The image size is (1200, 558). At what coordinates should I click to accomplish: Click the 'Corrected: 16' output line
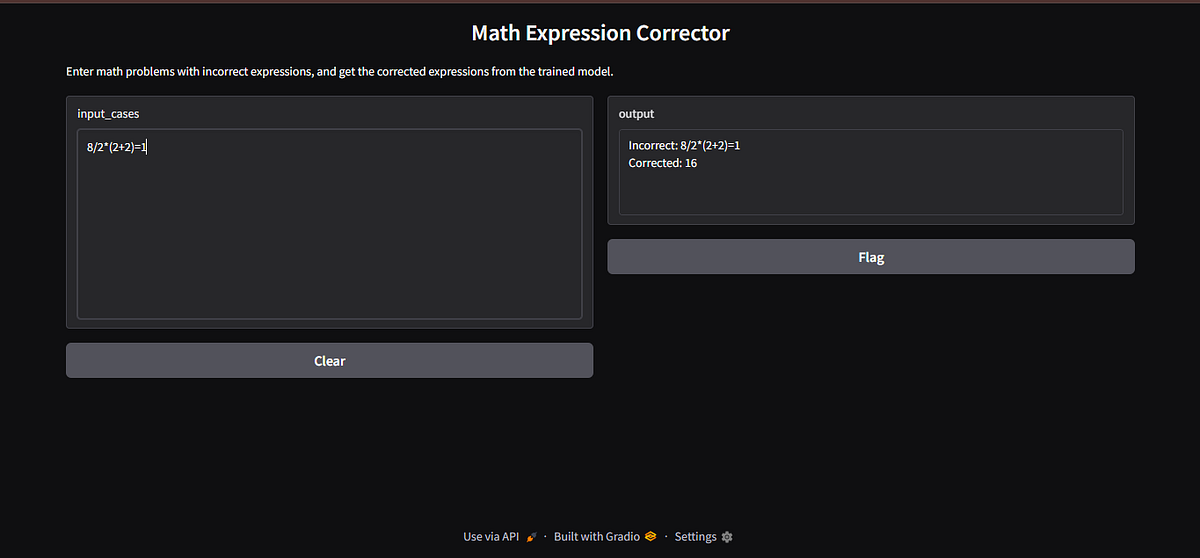click(x=663, y=163)
